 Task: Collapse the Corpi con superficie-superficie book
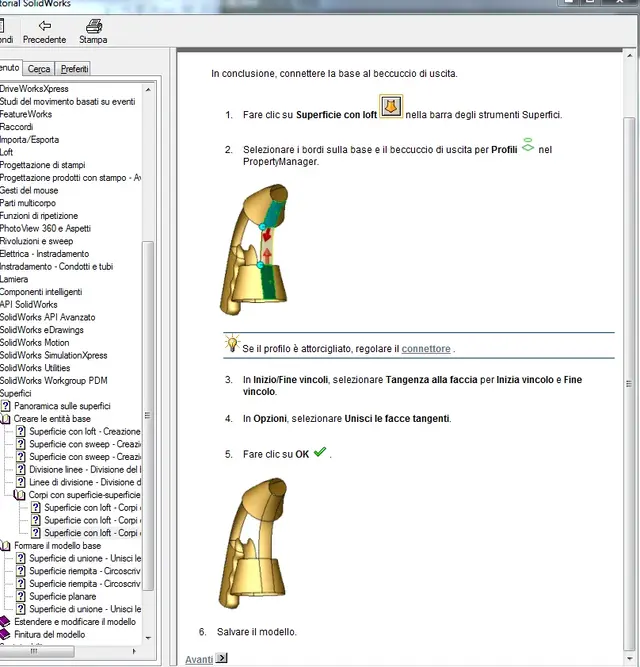pyautogui.click(x=20, y=495)
